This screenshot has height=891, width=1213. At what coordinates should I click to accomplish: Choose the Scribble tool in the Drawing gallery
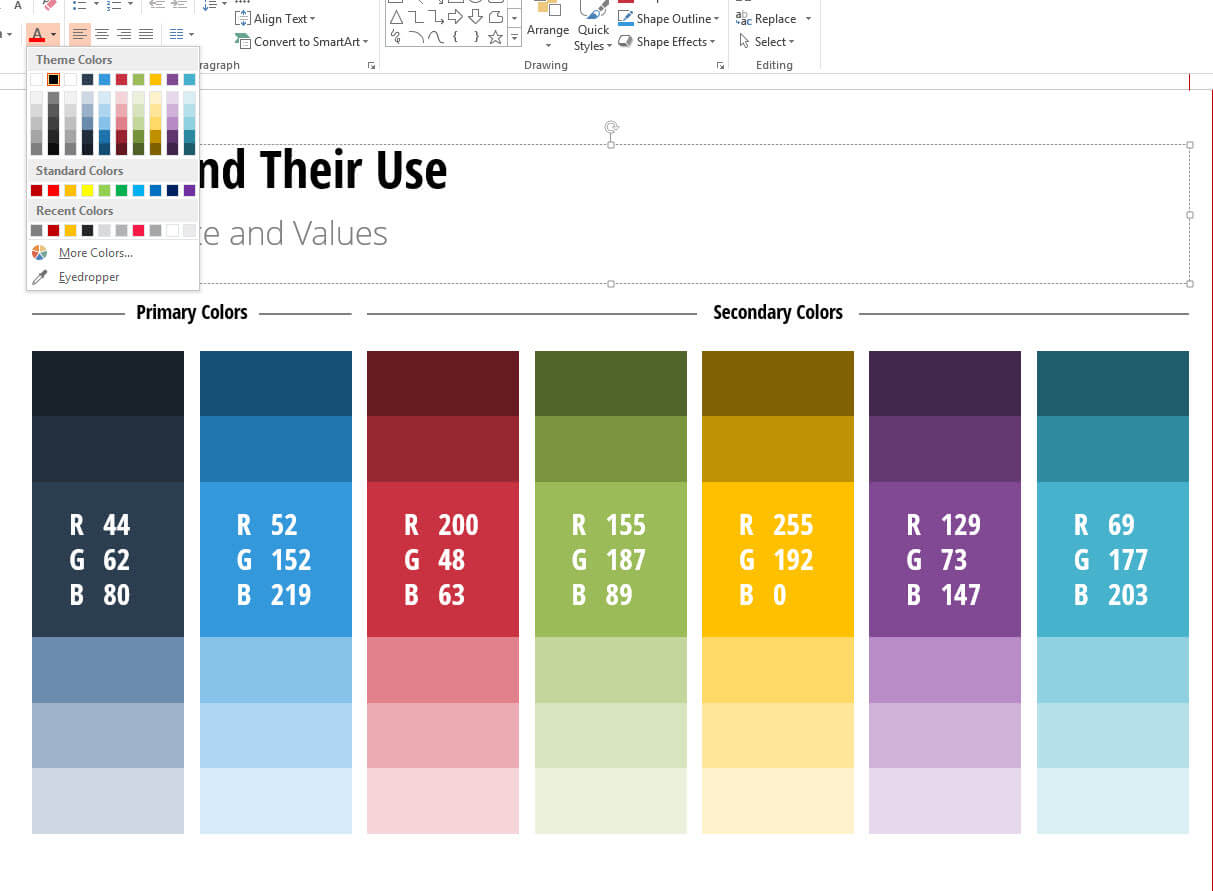pos(394,36)
